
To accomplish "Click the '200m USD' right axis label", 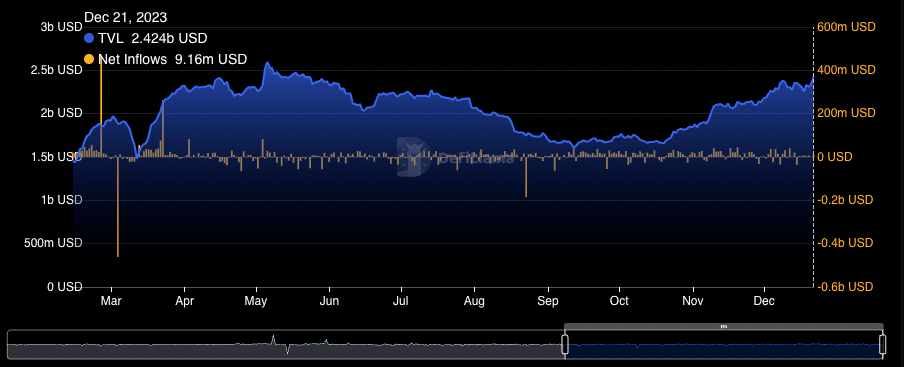I will [x=846, y=113].
